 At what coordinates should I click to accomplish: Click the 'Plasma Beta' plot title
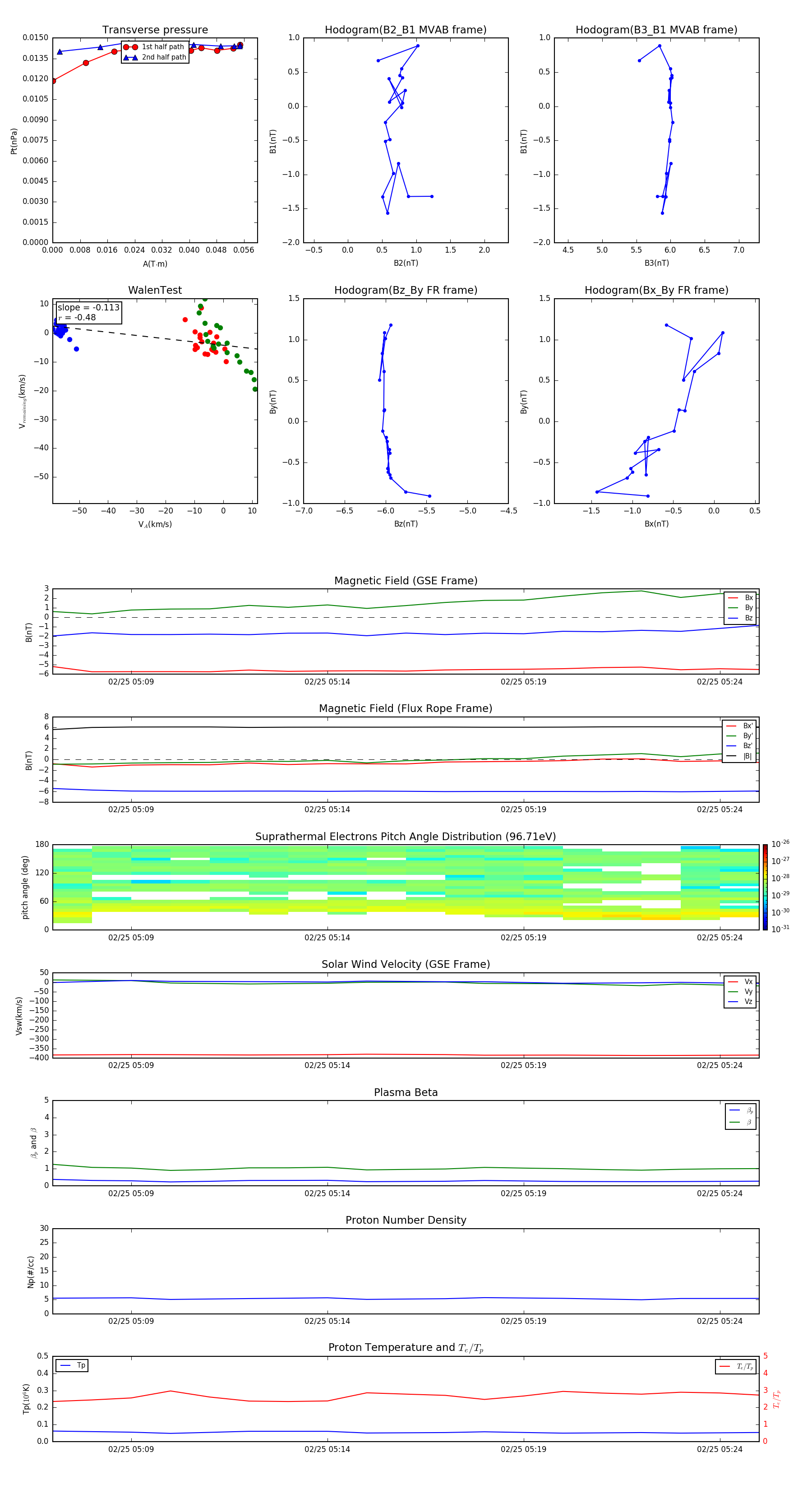coord(406,1093)
